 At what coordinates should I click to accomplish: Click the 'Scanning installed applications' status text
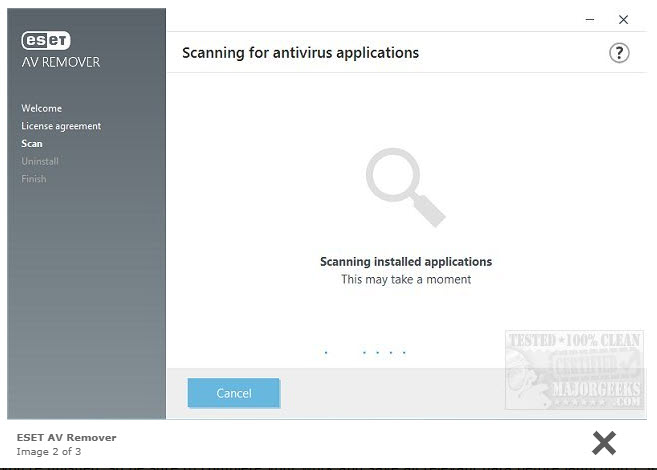405,262
